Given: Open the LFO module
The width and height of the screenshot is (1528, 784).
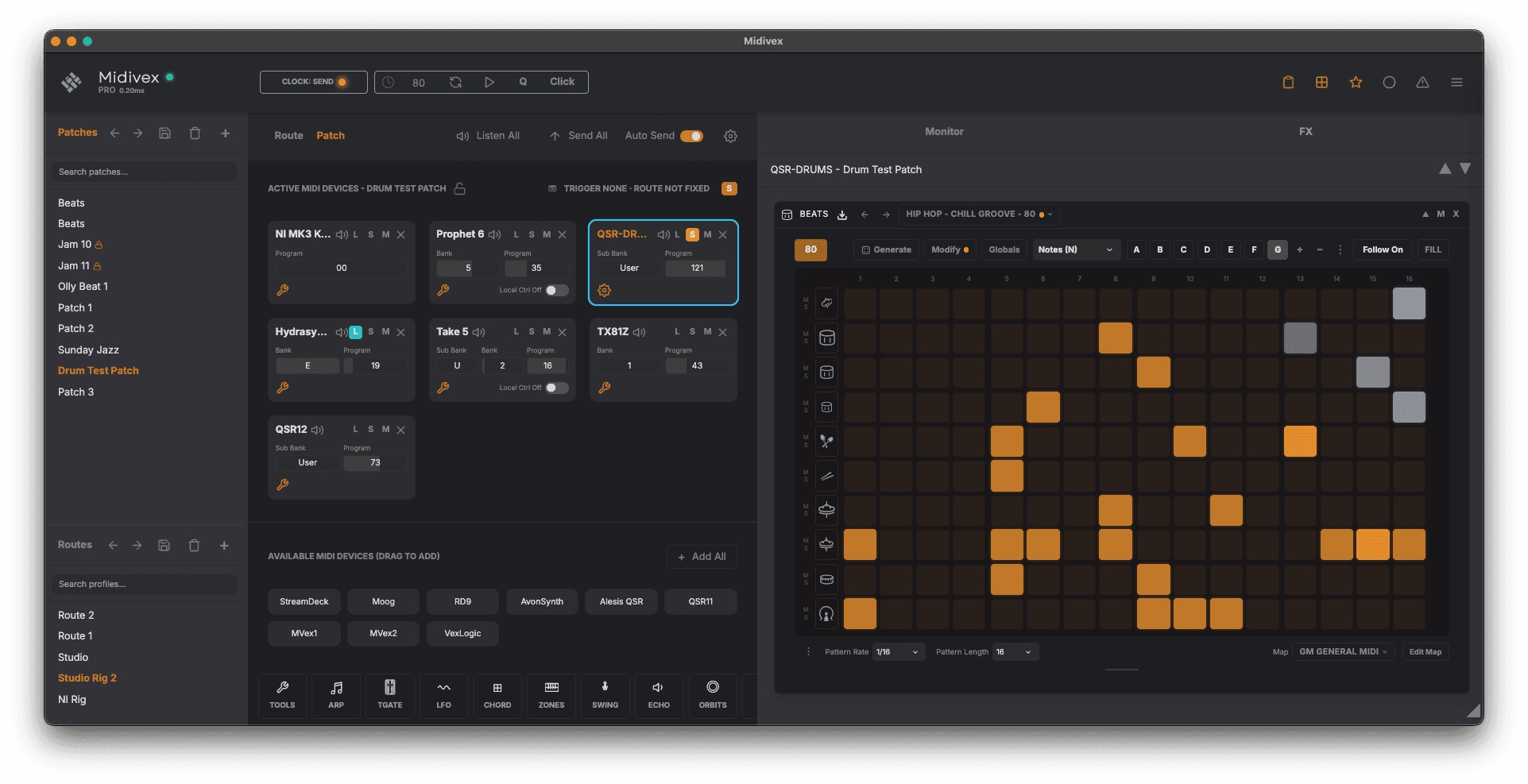Looking at the screenshot, I should pyautogui.click(x=443, y=695).
